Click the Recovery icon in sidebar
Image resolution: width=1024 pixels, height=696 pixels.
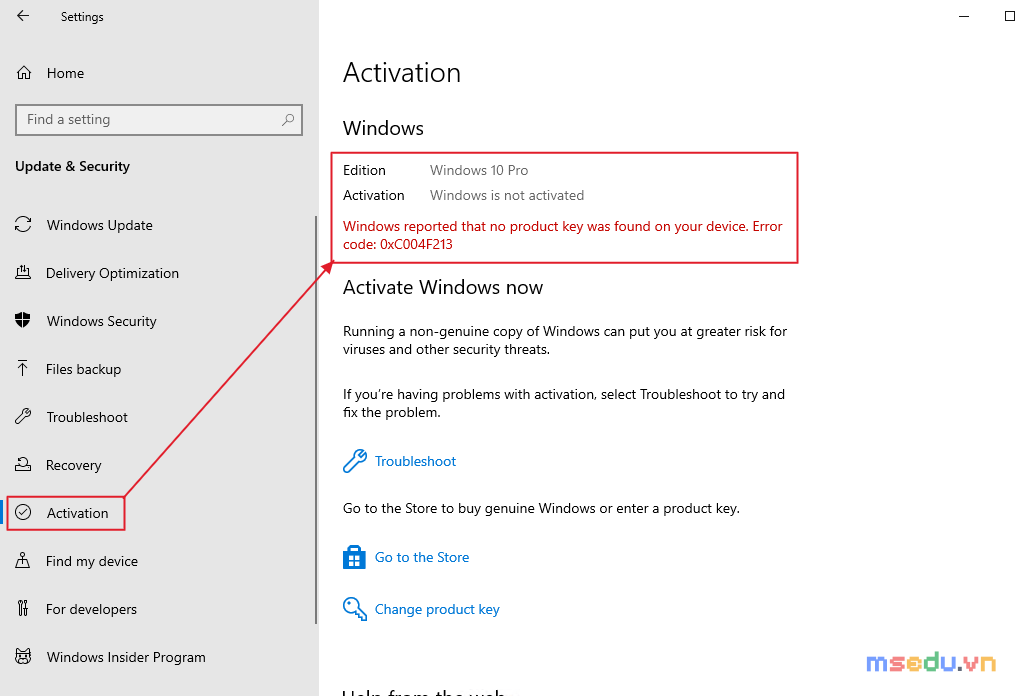[x=23, y=464]
